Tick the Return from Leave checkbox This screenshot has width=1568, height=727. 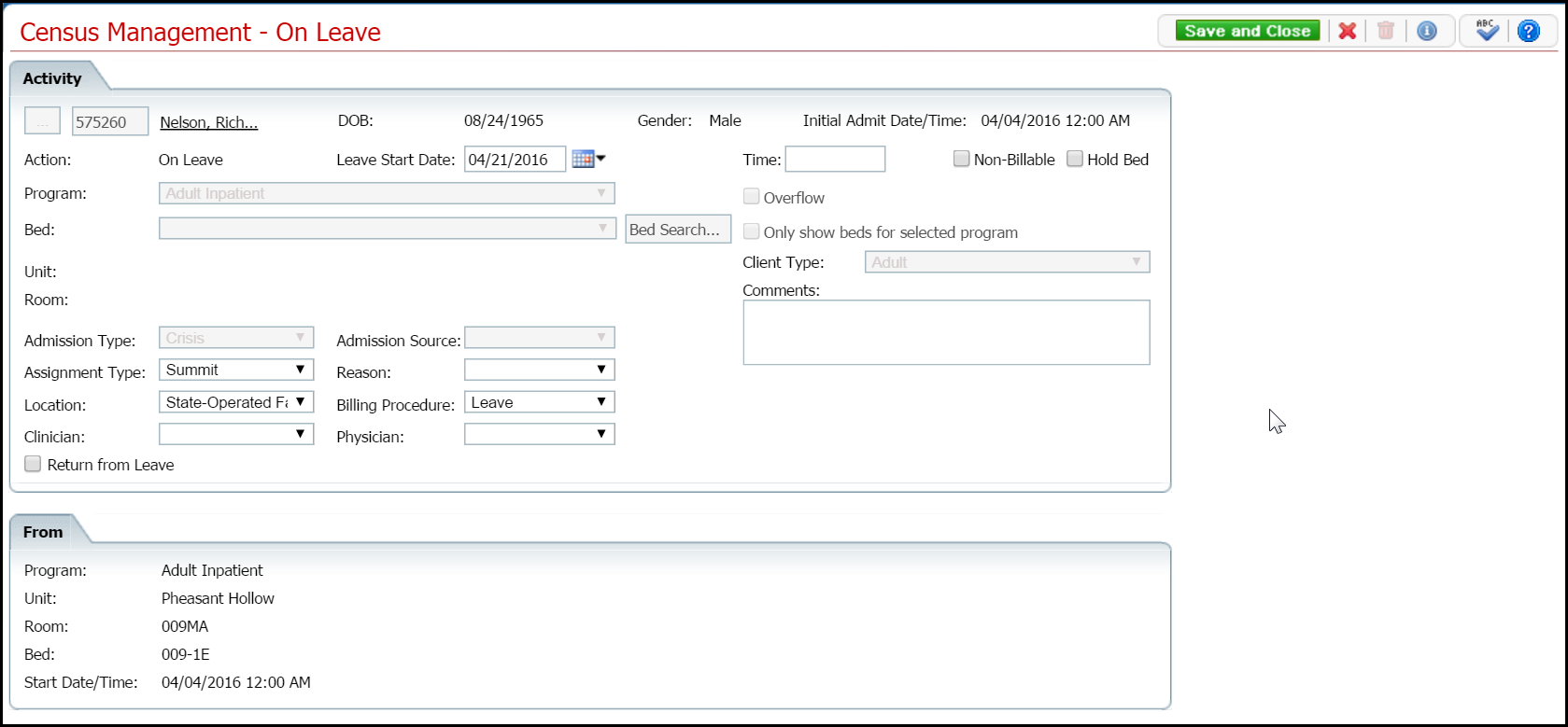pos(34,465)
